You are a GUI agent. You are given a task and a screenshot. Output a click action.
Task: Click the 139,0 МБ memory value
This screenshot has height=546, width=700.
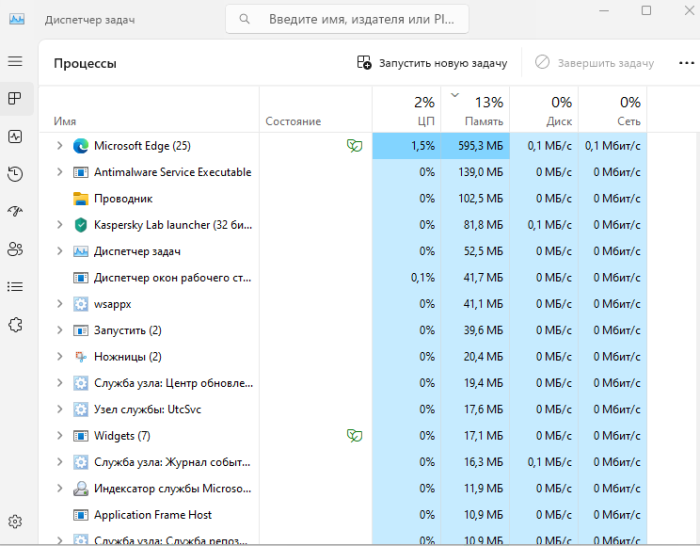click(x=480, y=172)
